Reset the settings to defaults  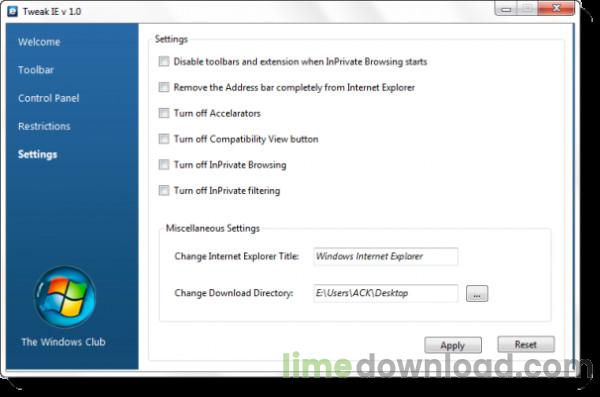pos(526,344)
